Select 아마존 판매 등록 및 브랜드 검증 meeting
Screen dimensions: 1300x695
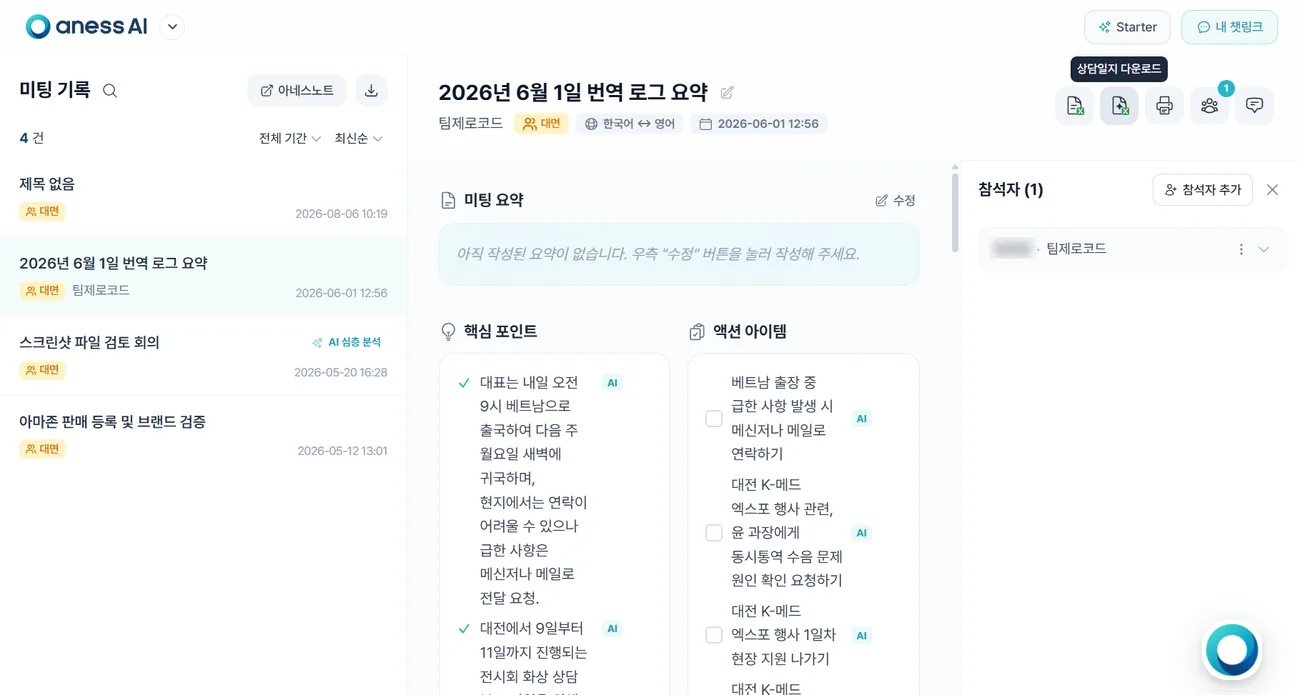click(x=203, y=435)
